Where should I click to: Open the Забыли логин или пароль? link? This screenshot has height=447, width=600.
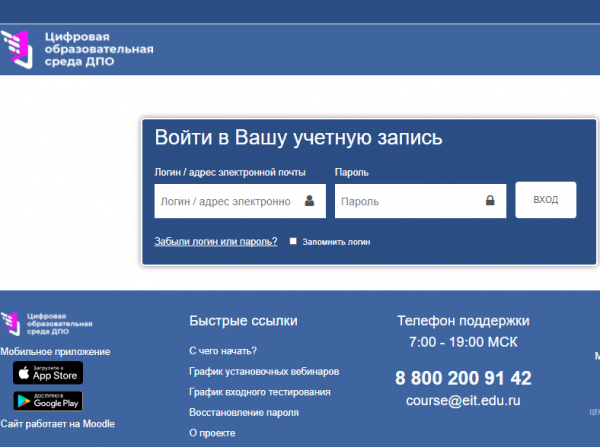(x=216, y=241)
